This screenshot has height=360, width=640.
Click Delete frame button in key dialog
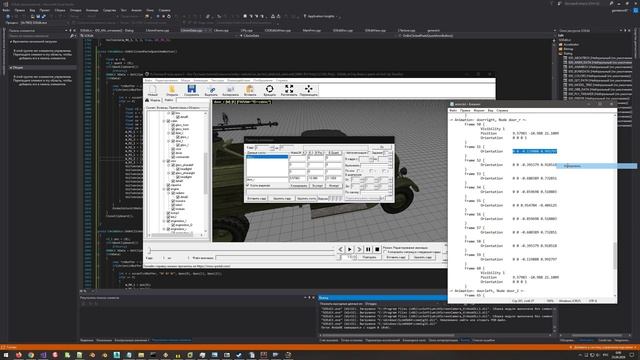coord(282,199)
